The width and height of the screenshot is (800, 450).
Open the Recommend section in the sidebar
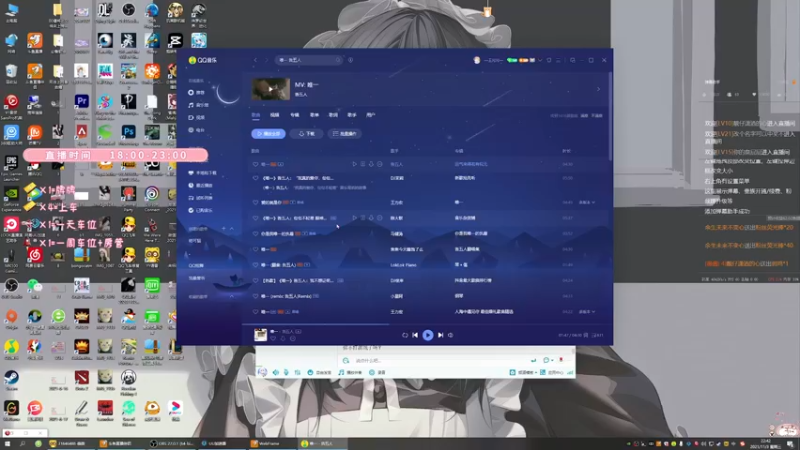(196, 92)
